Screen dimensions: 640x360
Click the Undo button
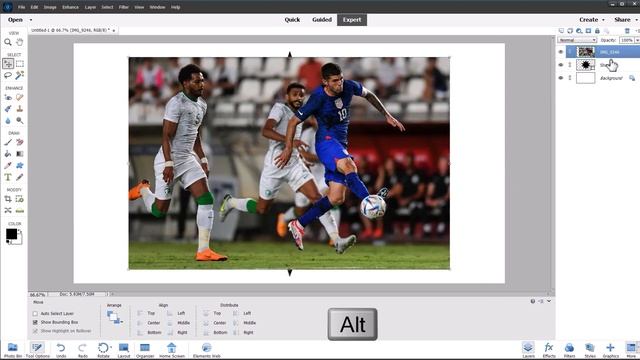pos(61,350)
